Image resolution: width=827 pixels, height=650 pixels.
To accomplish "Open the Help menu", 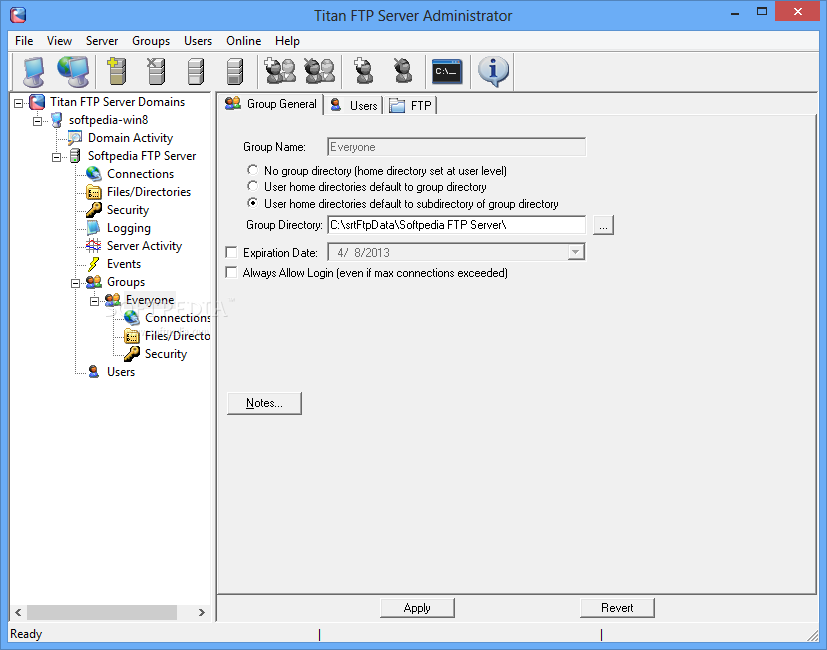I will [x=287, y=41].
